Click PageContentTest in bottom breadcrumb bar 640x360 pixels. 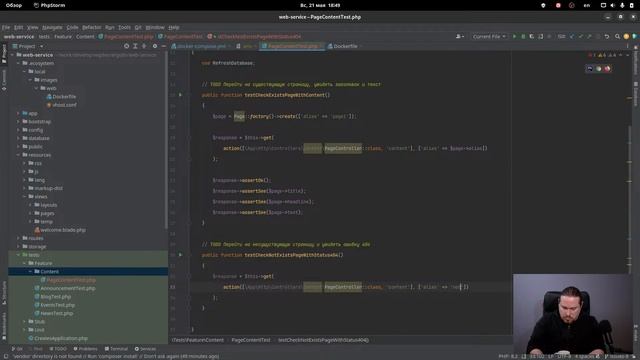click(x=251, y=340)
